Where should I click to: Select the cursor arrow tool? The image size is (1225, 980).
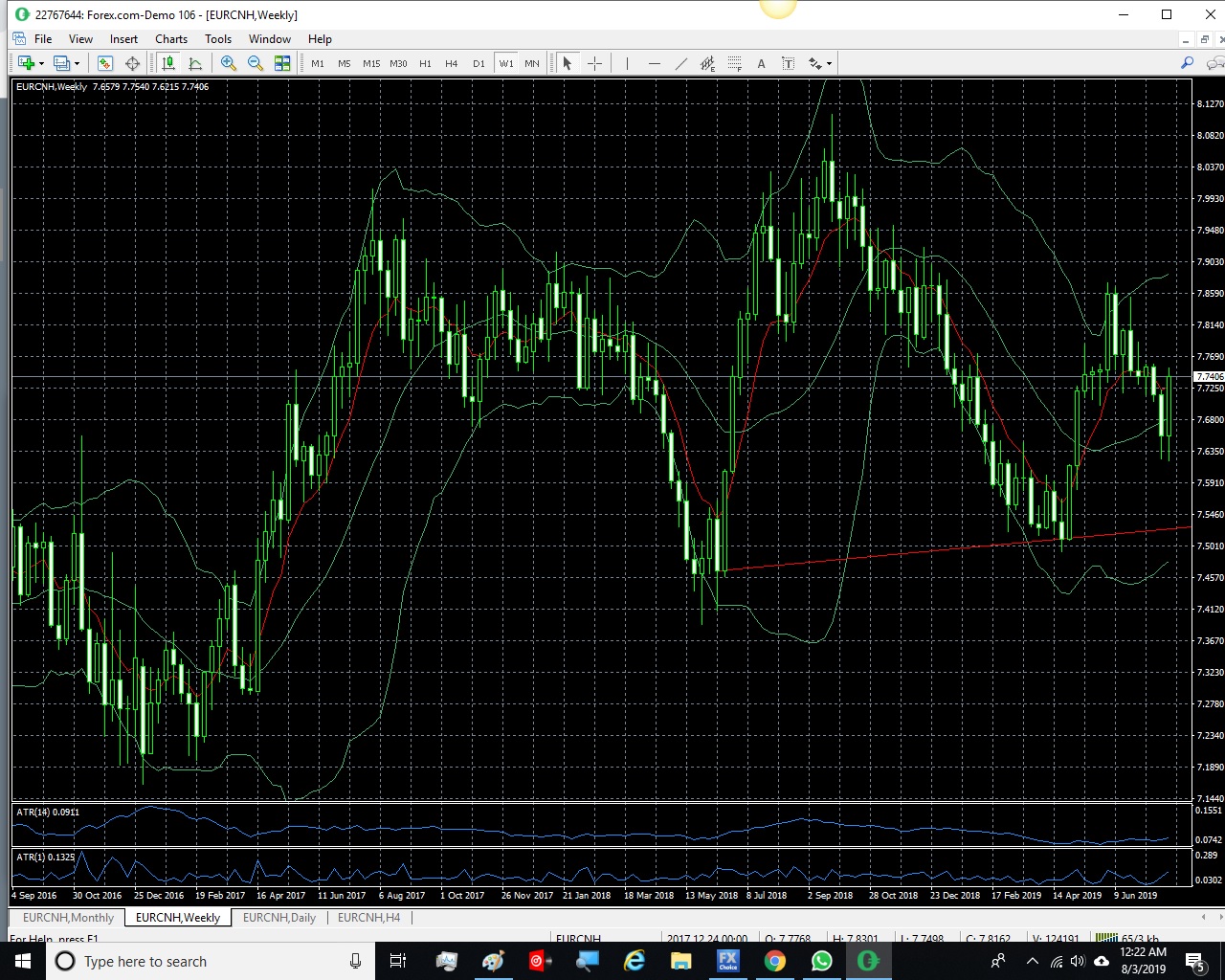click(567, 63)
